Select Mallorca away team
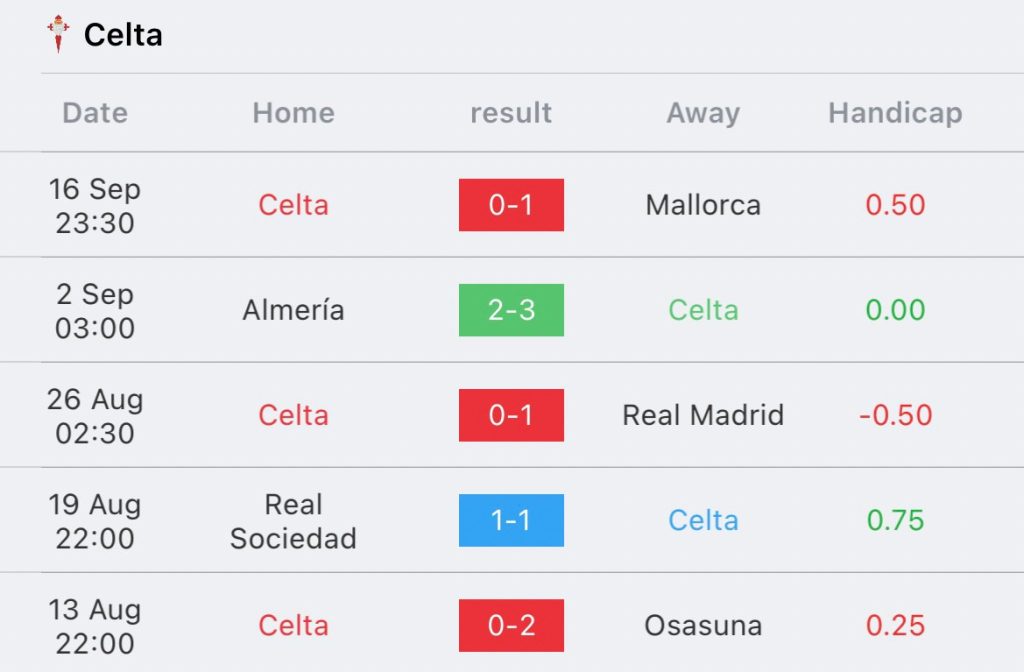This screenshot has width=1024, height=672. tap(703, 205)
